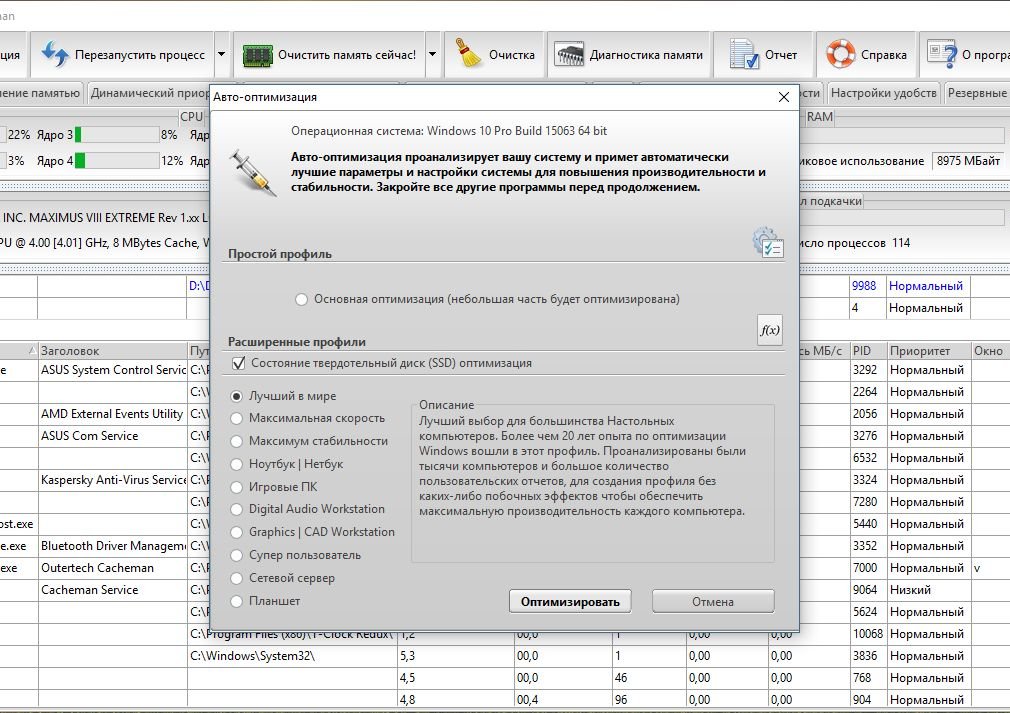Select the 'Игровые ПК' profile
Screen dimensions: 1010x713
point(236,487)
